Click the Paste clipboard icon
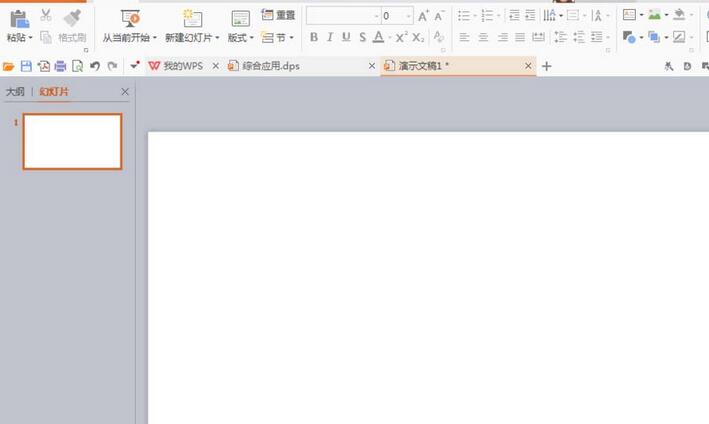Screen dimensions: 709x424 [x=19, y=19]
